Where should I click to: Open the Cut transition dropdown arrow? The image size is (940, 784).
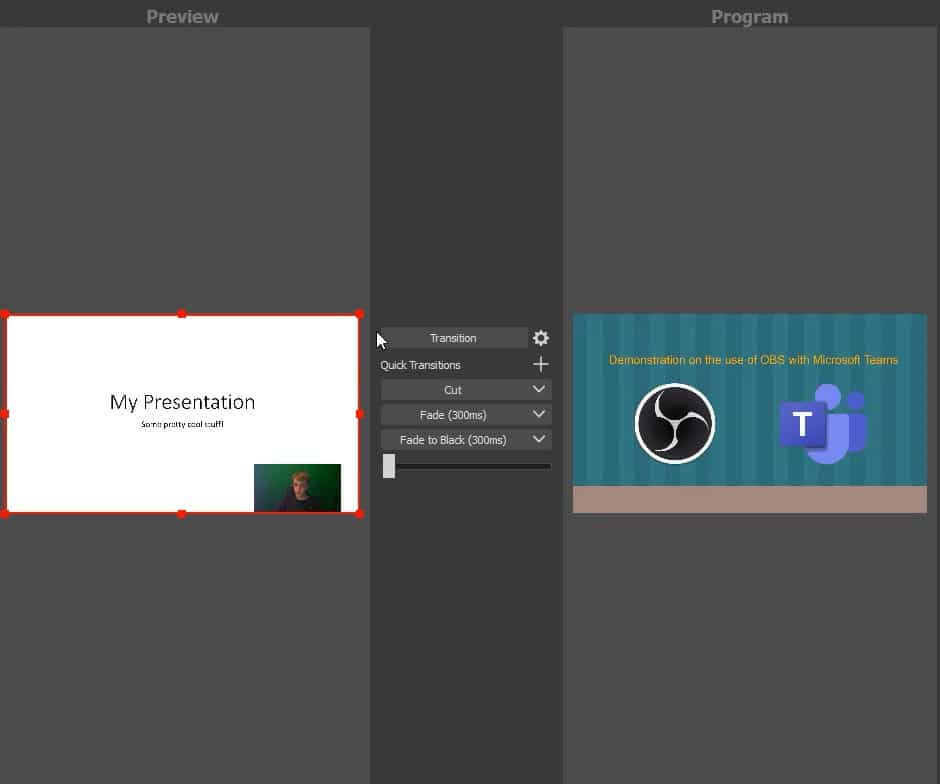(539, 390)
